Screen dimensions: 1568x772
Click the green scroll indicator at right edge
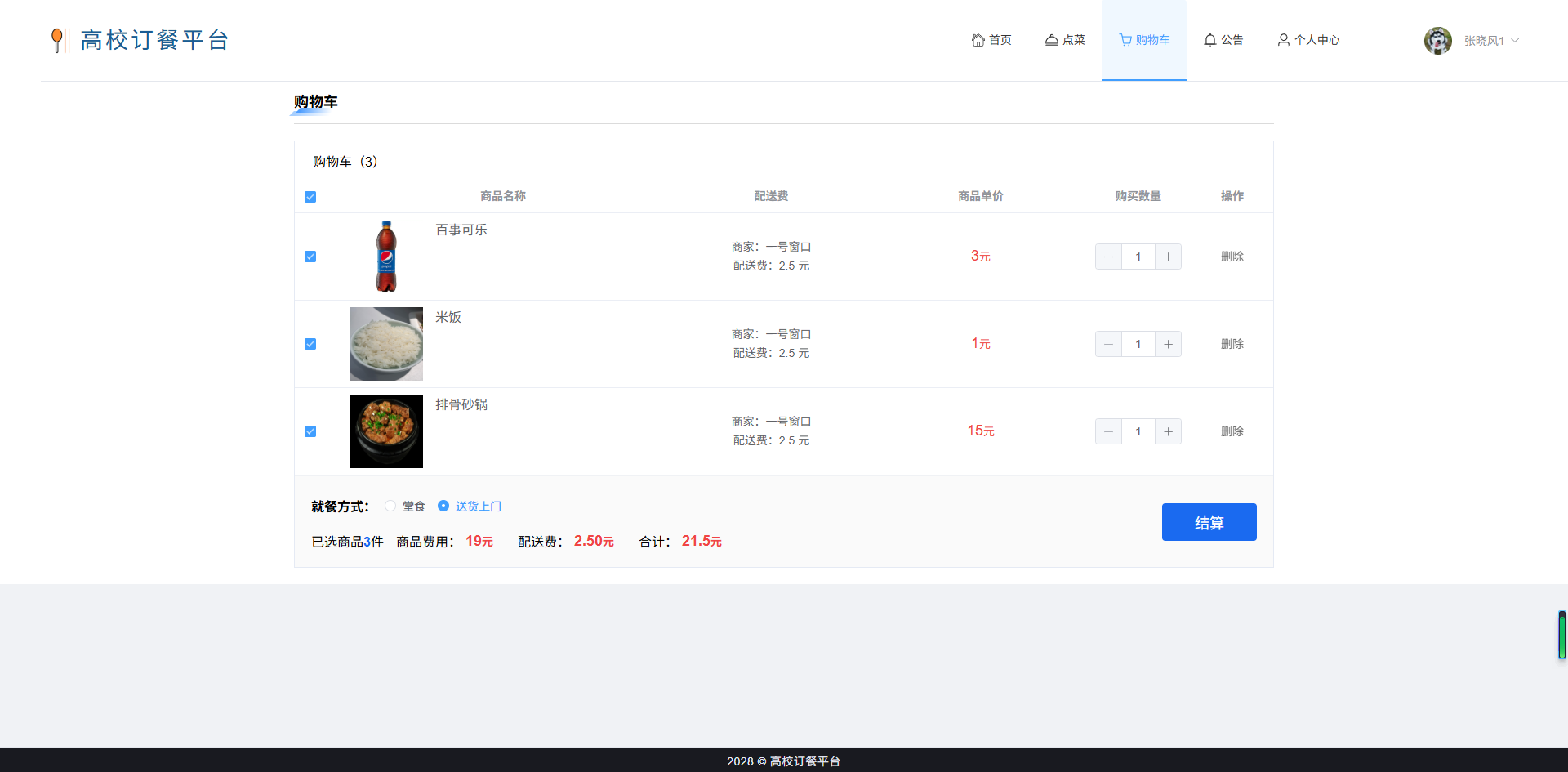pyautogui.click(x=1562, y=635)
